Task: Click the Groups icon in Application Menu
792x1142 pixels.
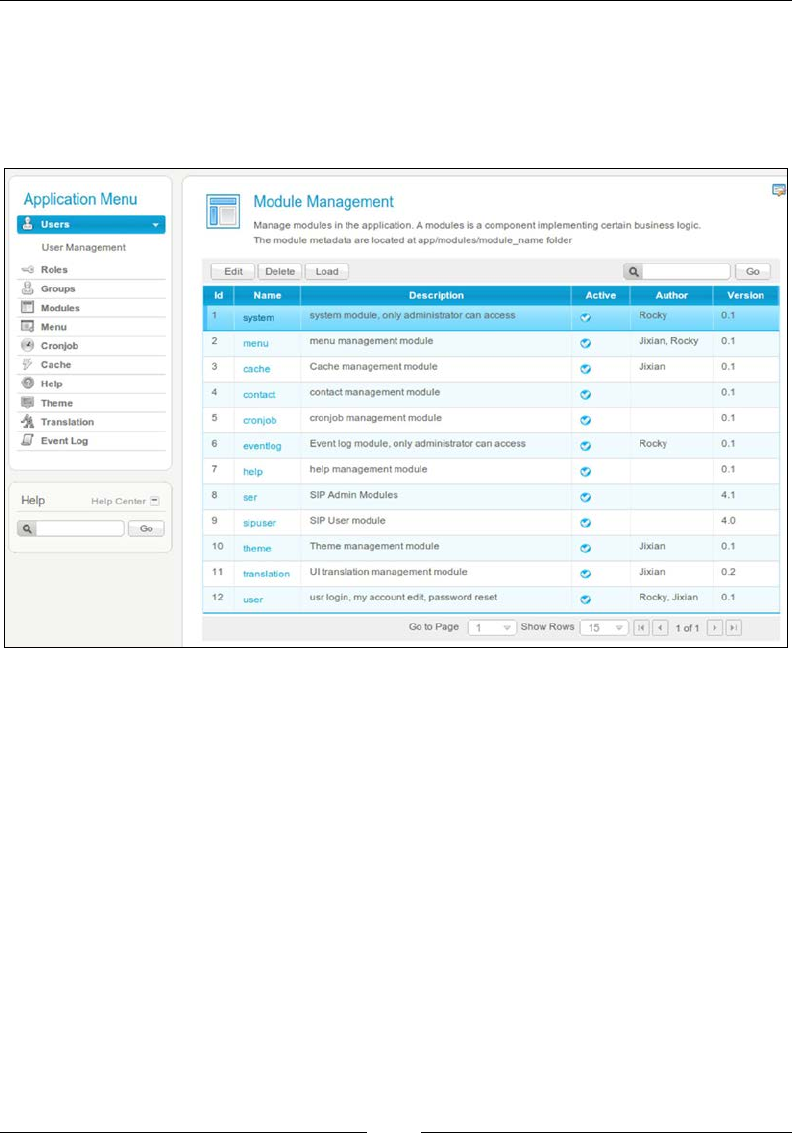Action: 28,288
